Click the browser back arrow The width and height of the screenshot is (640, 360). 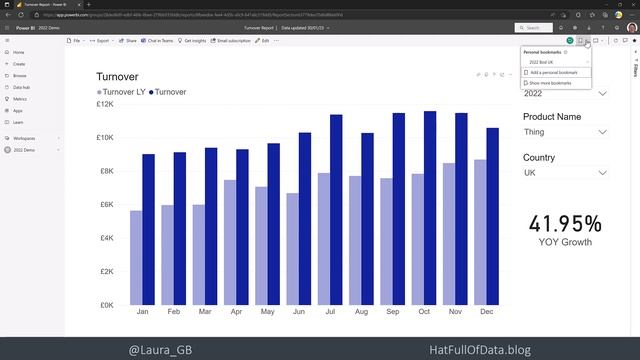8,15
